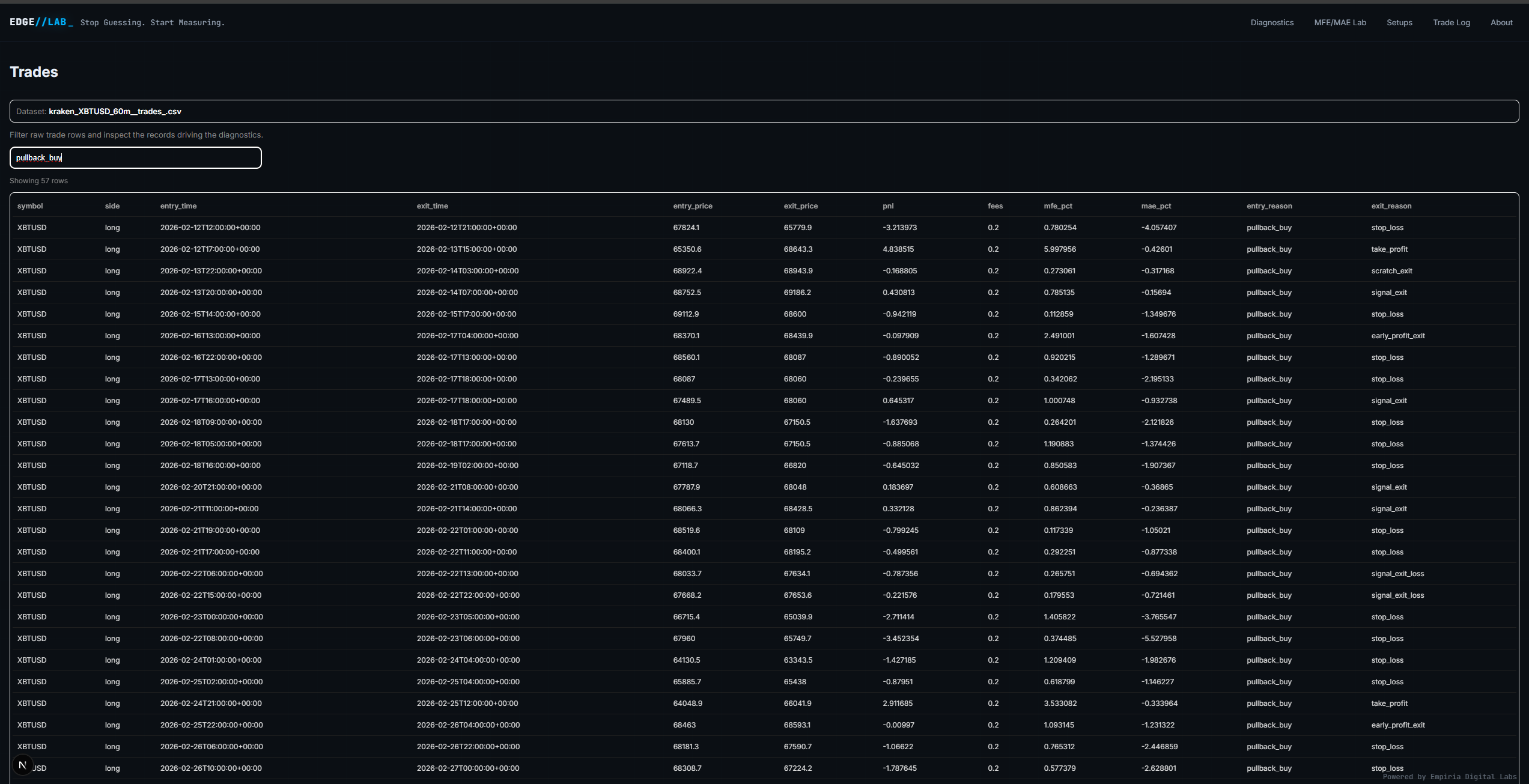Open the round N badge icon

click(23, 765)
